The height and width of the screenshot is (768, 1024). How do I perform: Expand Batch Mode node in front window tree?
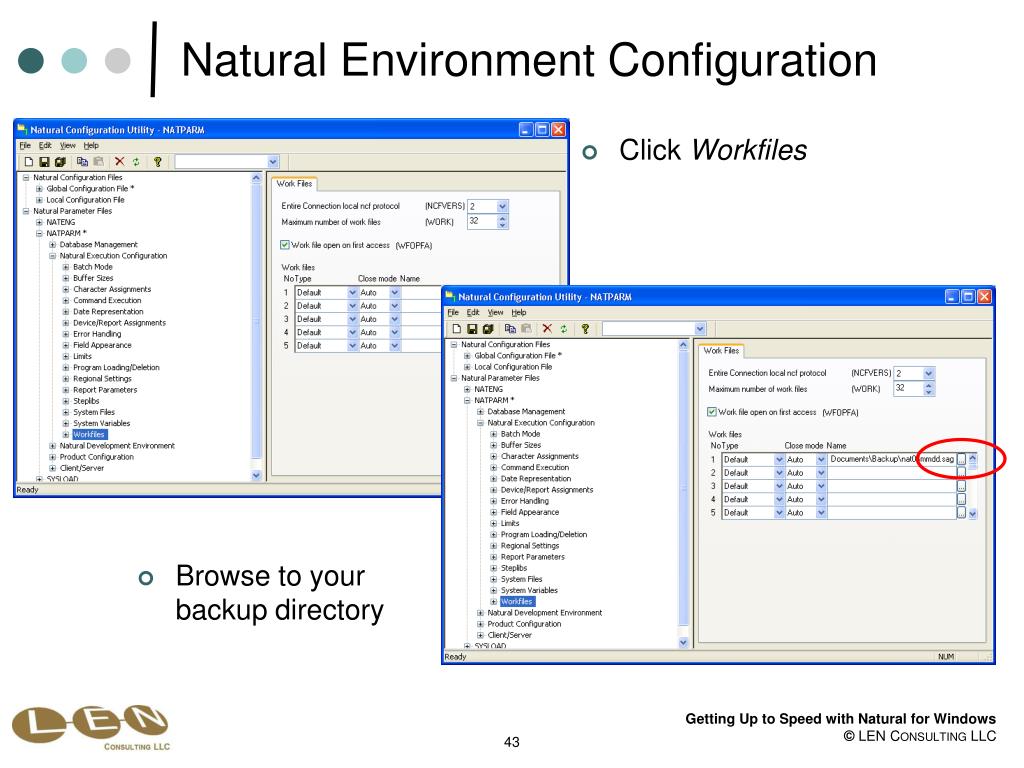point(493,434)
